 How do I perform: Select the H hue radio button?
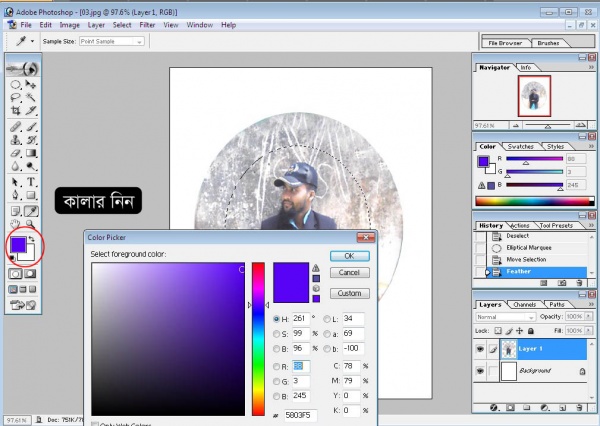276,319
